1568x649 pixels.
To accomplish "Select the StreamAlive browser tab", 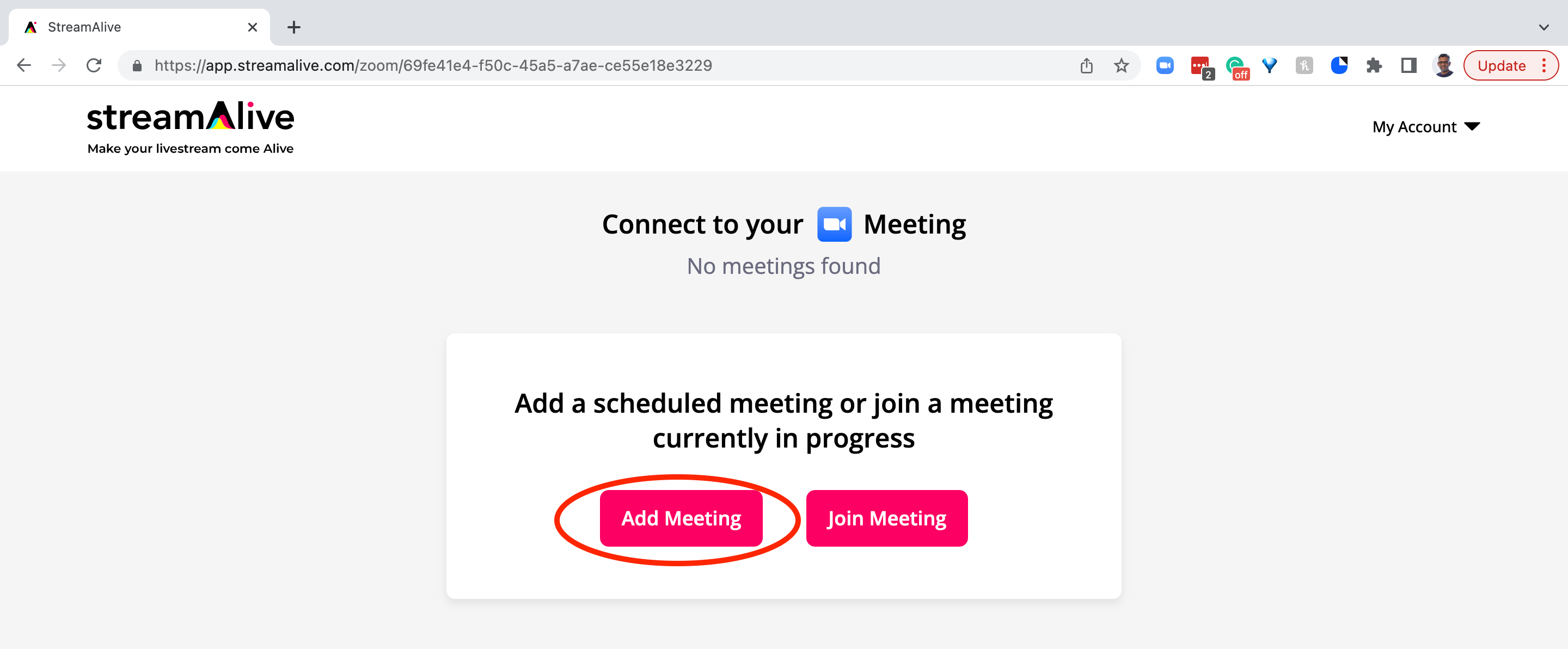I will 139,27.
